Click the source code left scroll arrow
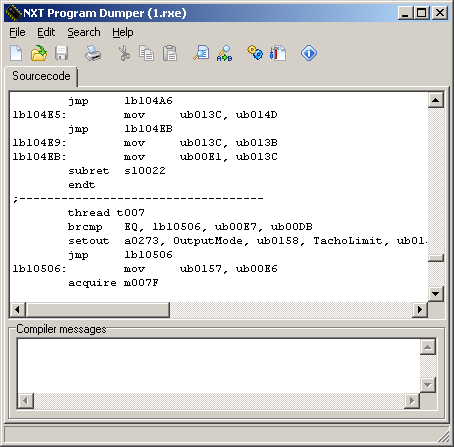 [x=18, y=310]
